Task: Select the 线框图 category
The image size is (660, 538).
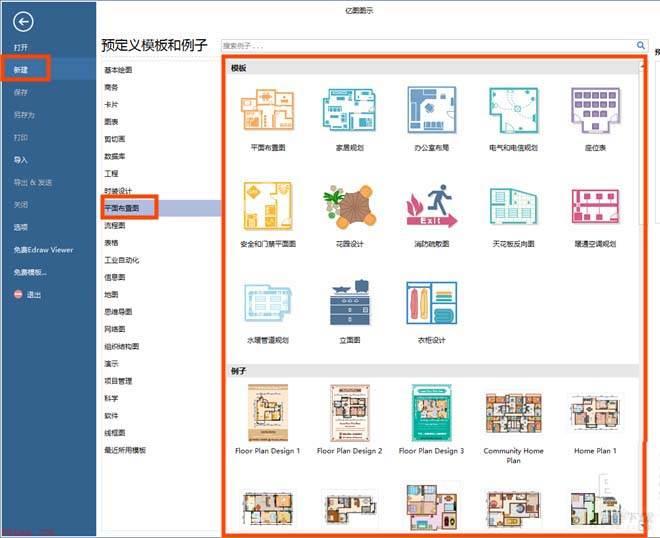Action: [x=115, y=433]
